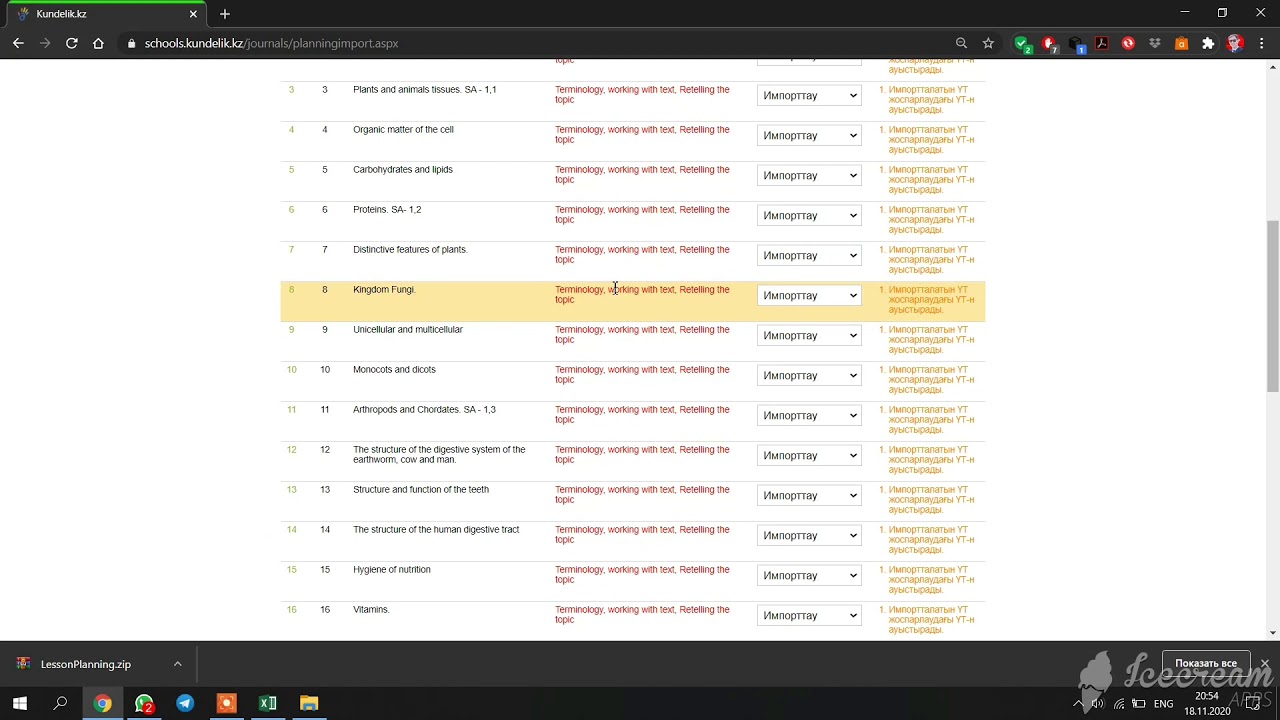Open WhatsApp from the taskbar
Viewport: 1280px width, 720px height.
point(144,703)
